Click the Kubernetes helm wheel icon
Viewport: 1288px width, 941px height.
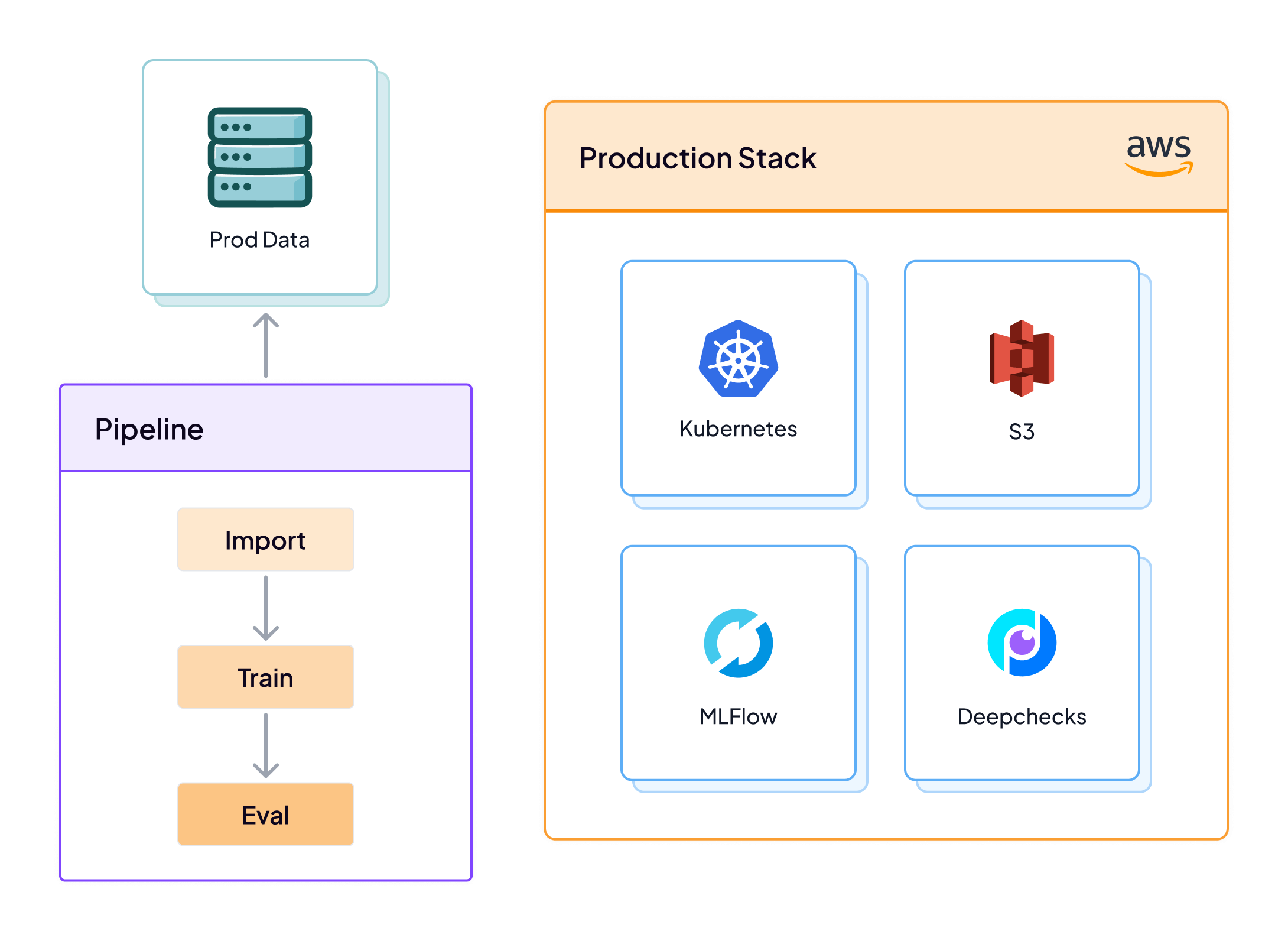(x=739, y=360)
